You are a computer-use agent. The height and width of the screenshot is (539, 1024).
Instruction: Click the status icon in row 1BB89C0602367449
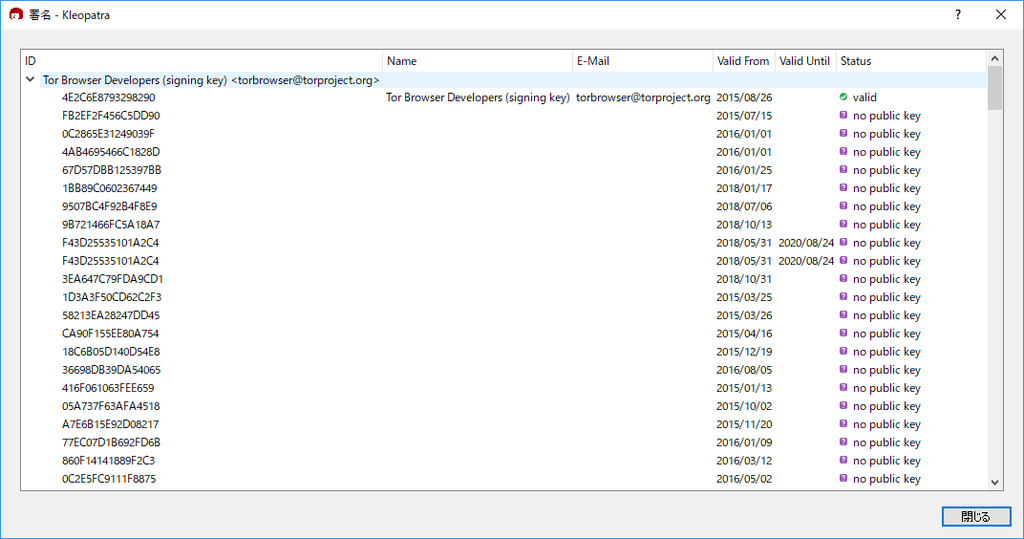[843, 188]
